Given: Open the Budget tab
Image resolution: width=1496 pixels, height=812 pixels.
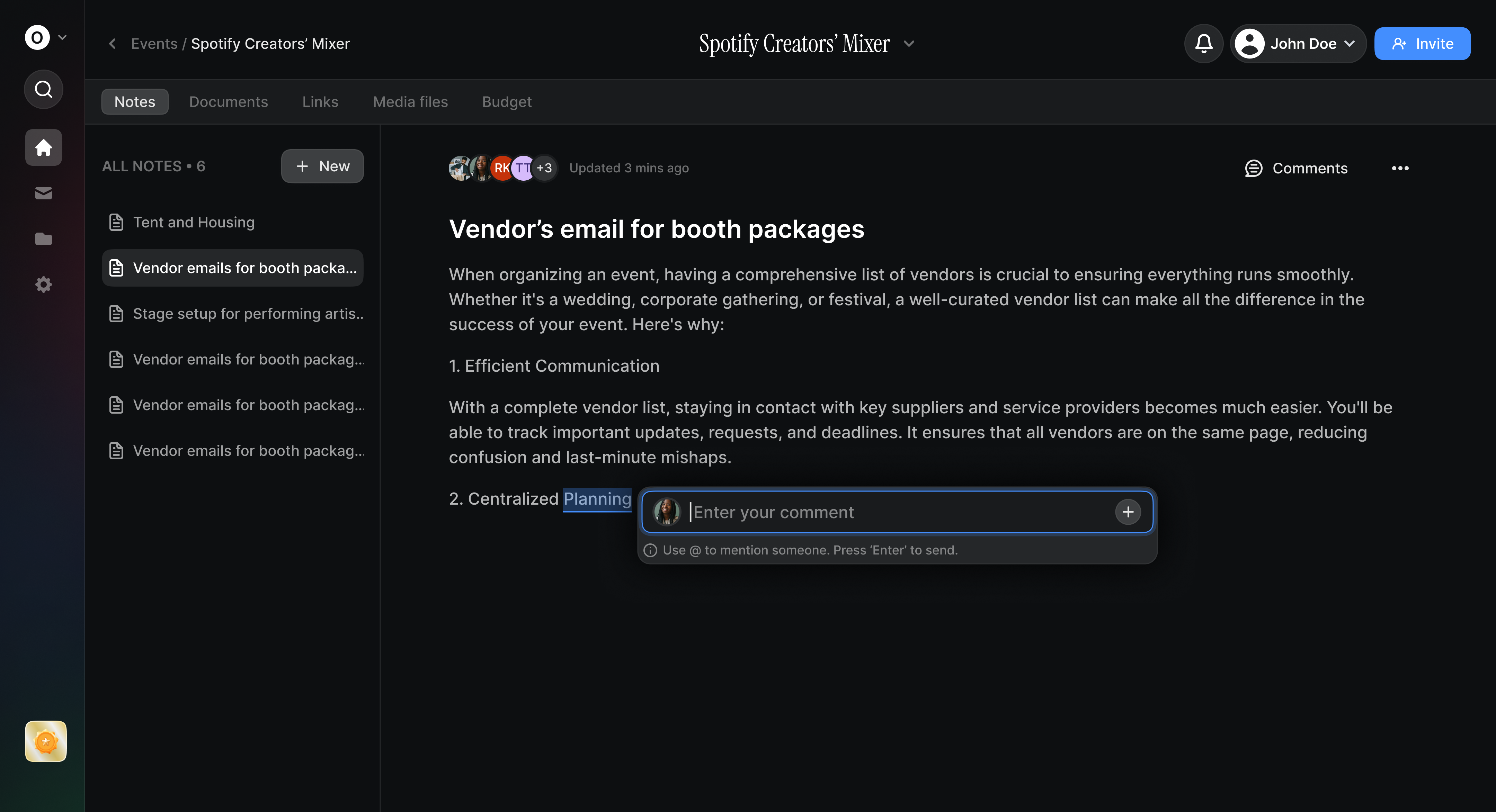Looking at the screenshot, I should point(506,101).
